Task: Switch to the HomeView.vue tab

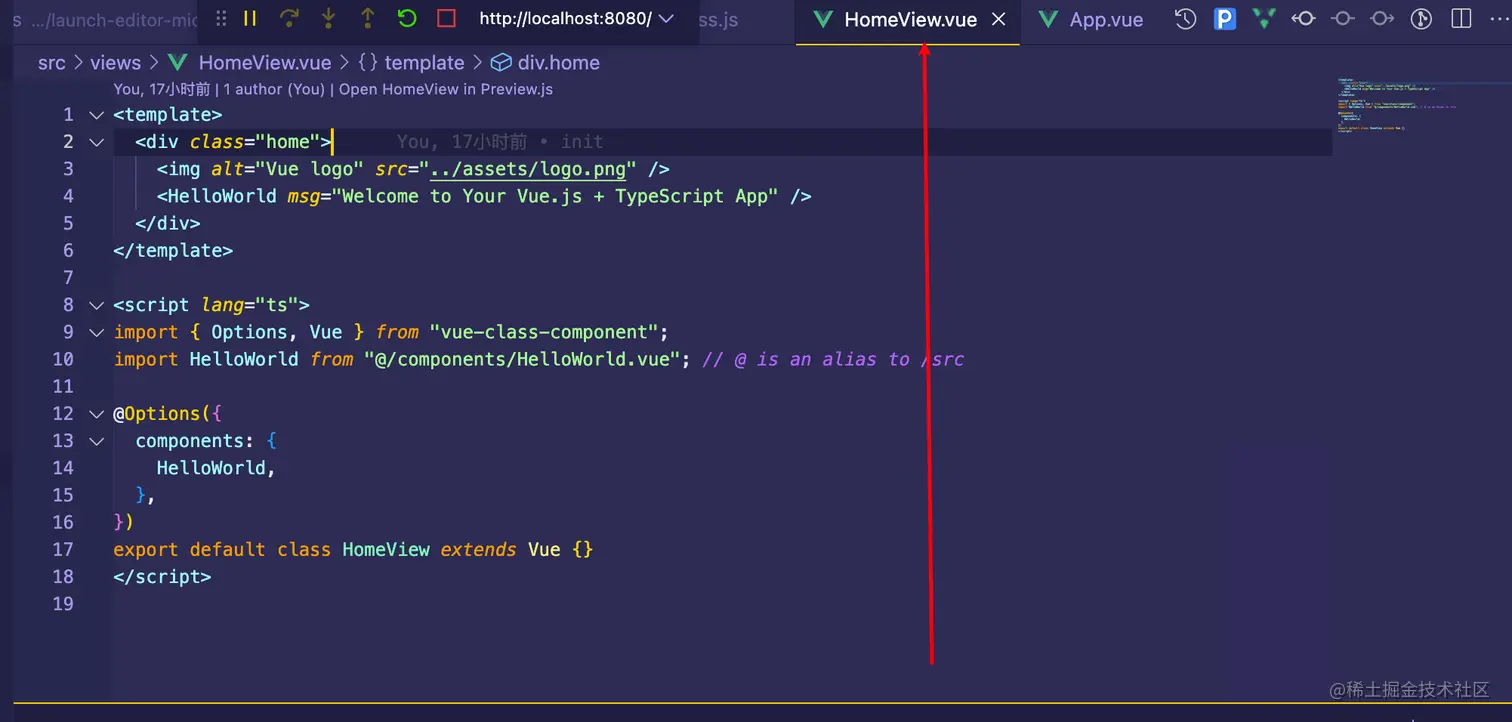Action: click(x=908, y=20)
